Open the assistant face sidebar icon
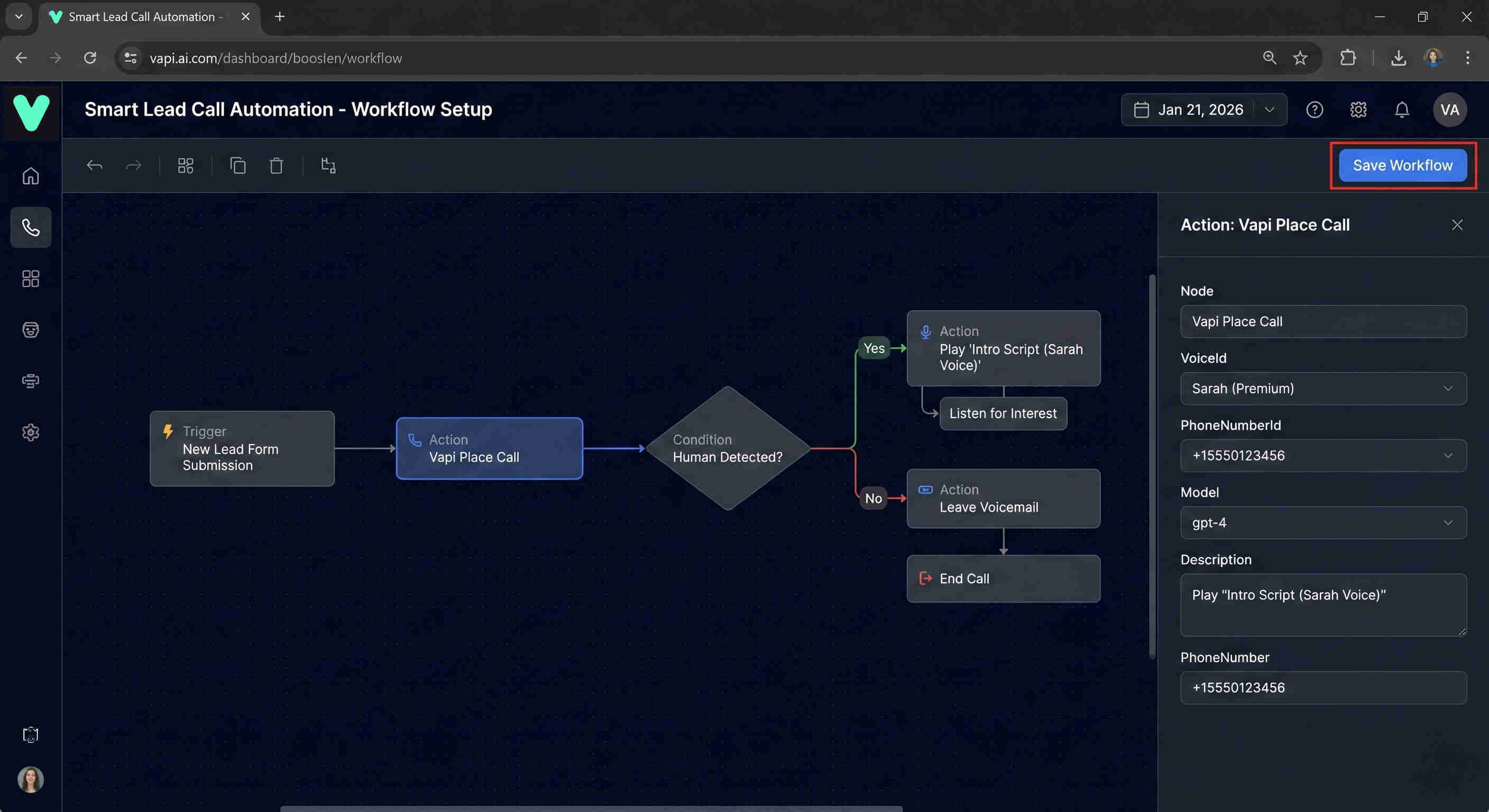The width and height of the screenshot is (1489, 812). click(x=31, y=329)
